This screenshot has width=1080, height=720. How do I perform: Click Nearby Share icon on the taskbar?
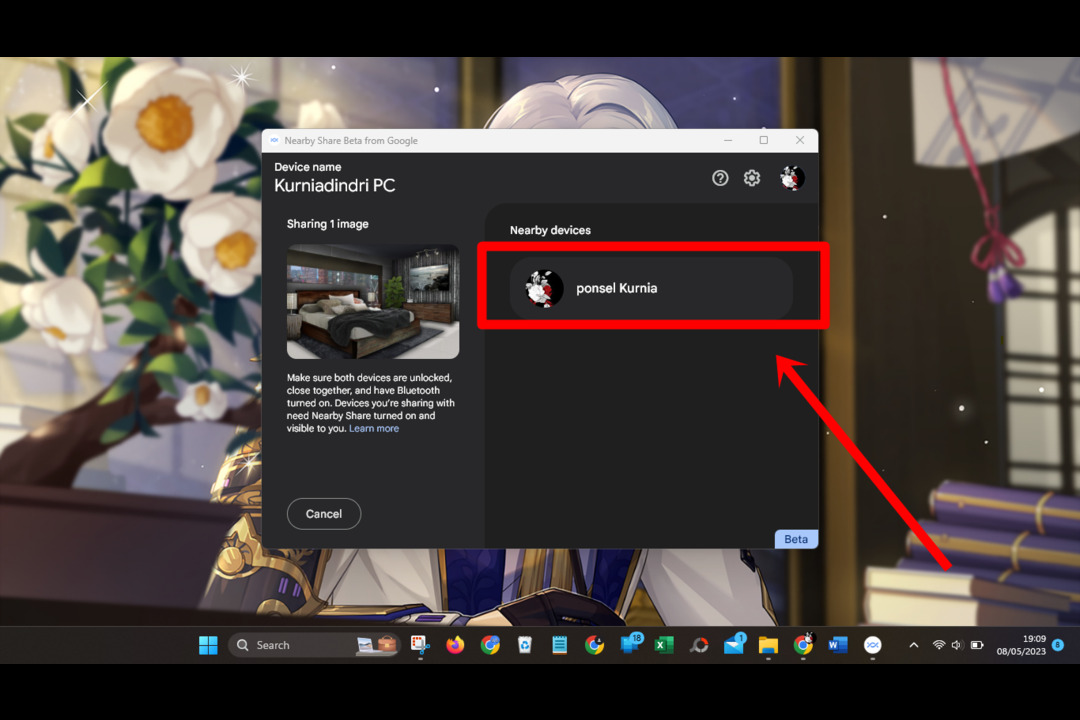click(873, 645)
